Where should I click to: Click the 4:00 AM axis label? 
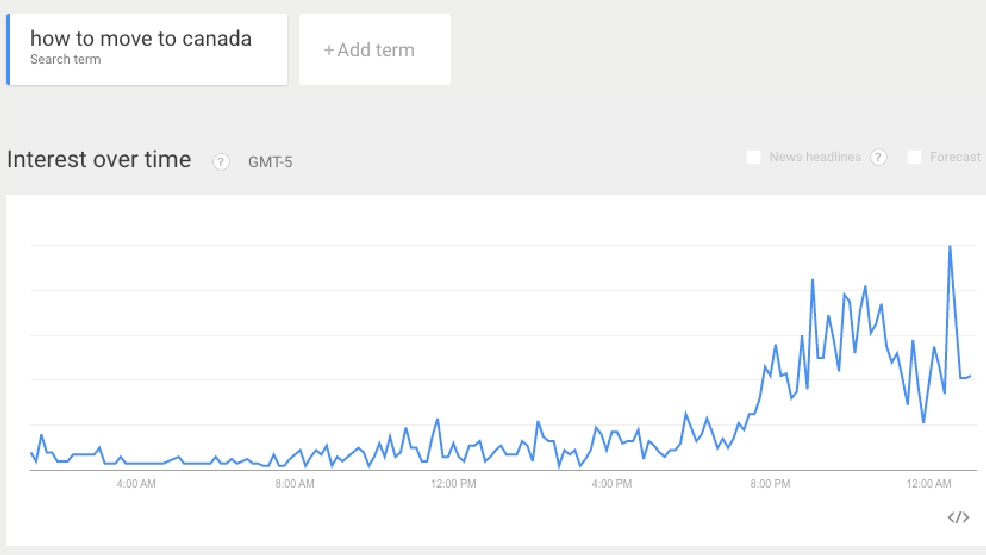coord(136,483)
